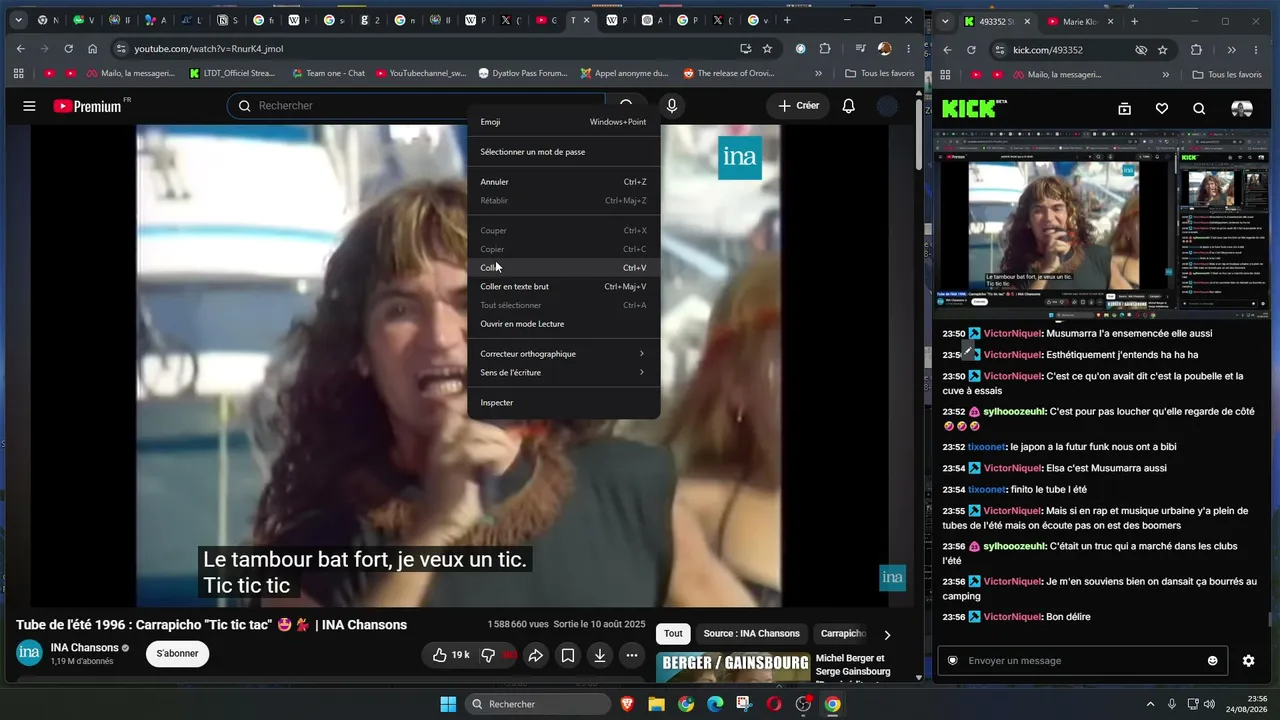Open the emoji picker in Kick chat
1280x720 pixels.
(1213, 661)
